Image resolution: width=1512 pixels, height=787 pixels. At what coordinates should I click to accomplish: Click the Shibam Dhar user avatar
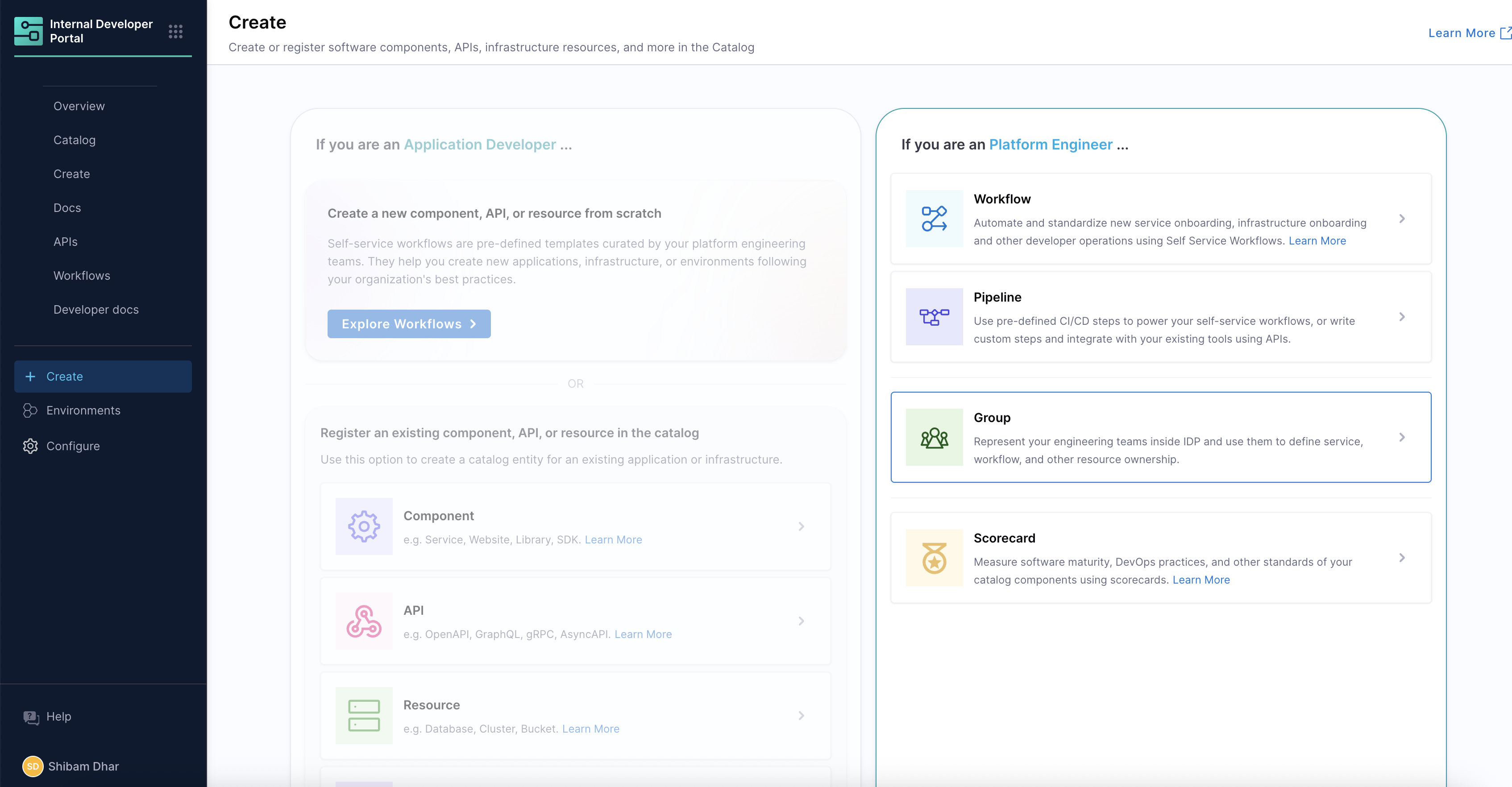click(x=33, y=766)
